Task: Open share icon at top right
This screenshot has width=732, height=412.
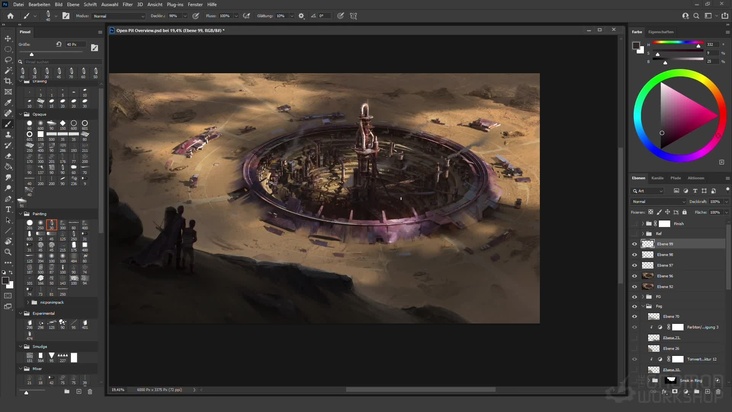Action: 725,16
